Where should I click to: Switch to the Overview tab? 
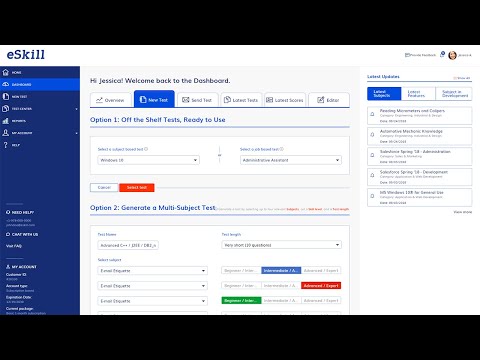click(110, 100)
